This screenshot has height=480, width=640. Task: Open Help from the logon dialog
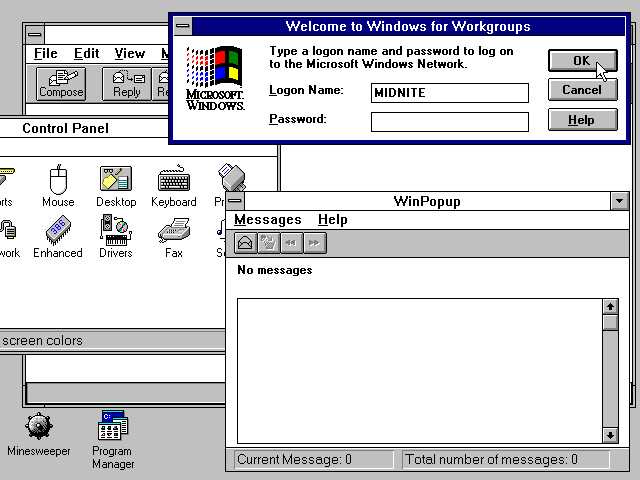582,120
